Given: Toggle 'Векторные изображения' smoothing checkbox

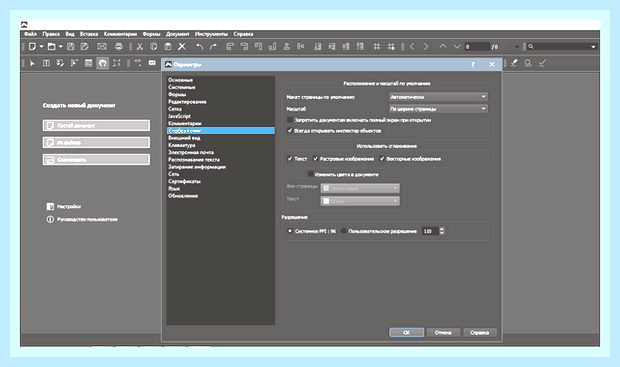Looking at the screenshot, I should tap(382, 159).
